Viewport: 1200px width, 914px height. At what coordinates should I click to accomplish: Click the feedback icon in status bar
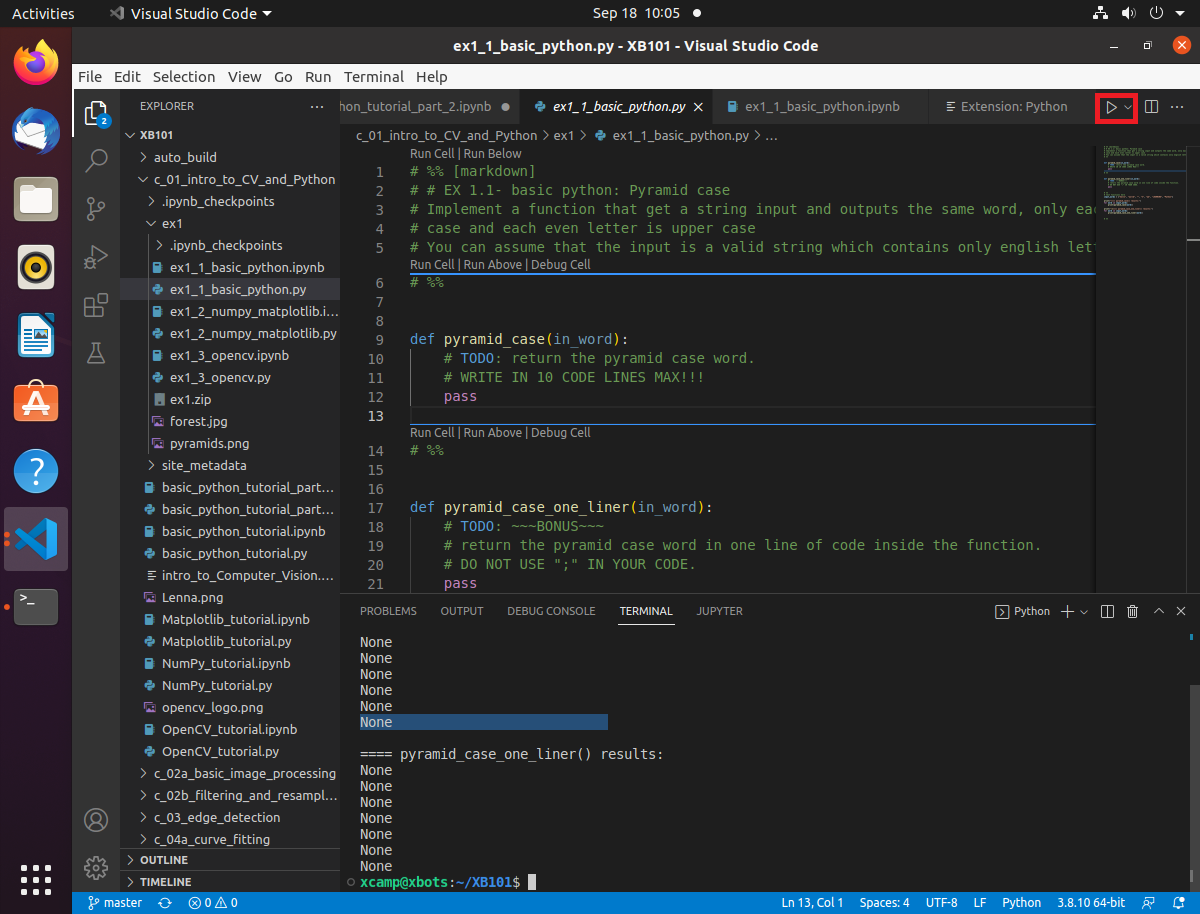tap(1150, 902)
